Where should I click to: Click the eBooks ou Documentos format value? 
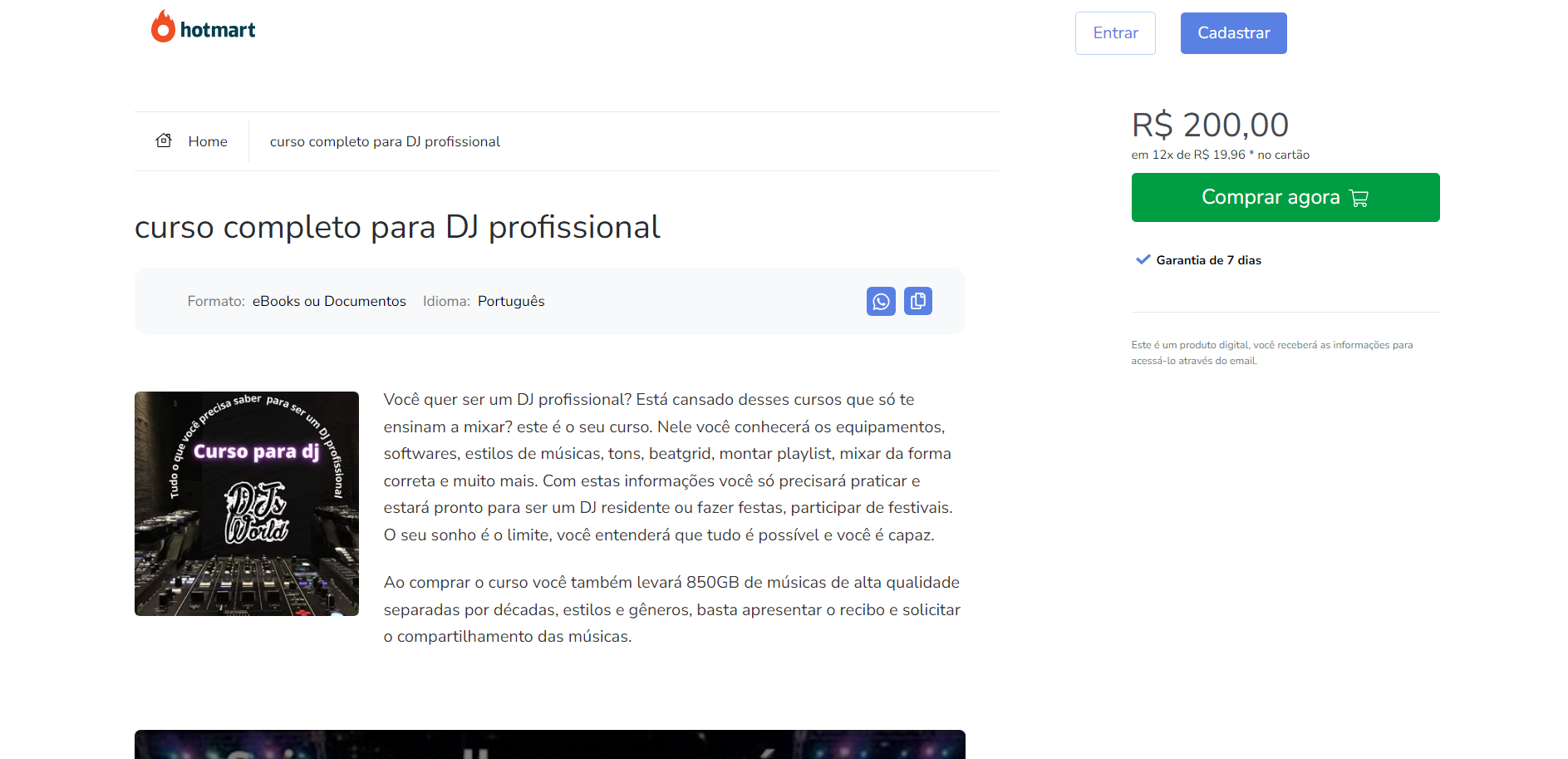329,302
